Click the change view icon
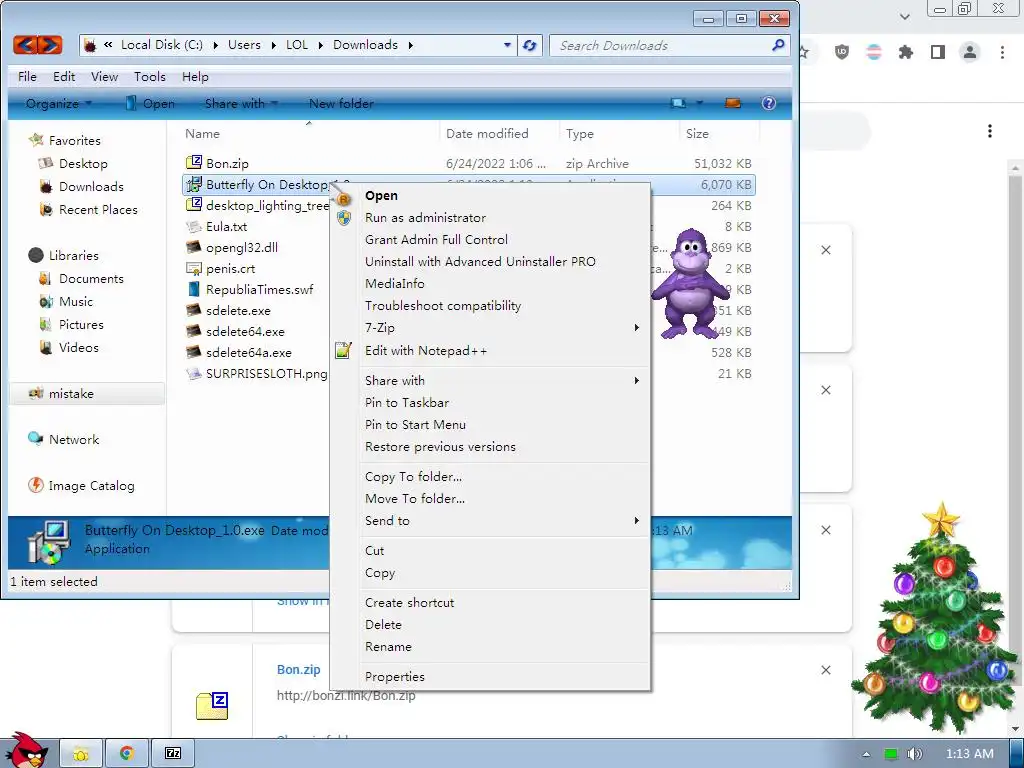 pos(679,103)
